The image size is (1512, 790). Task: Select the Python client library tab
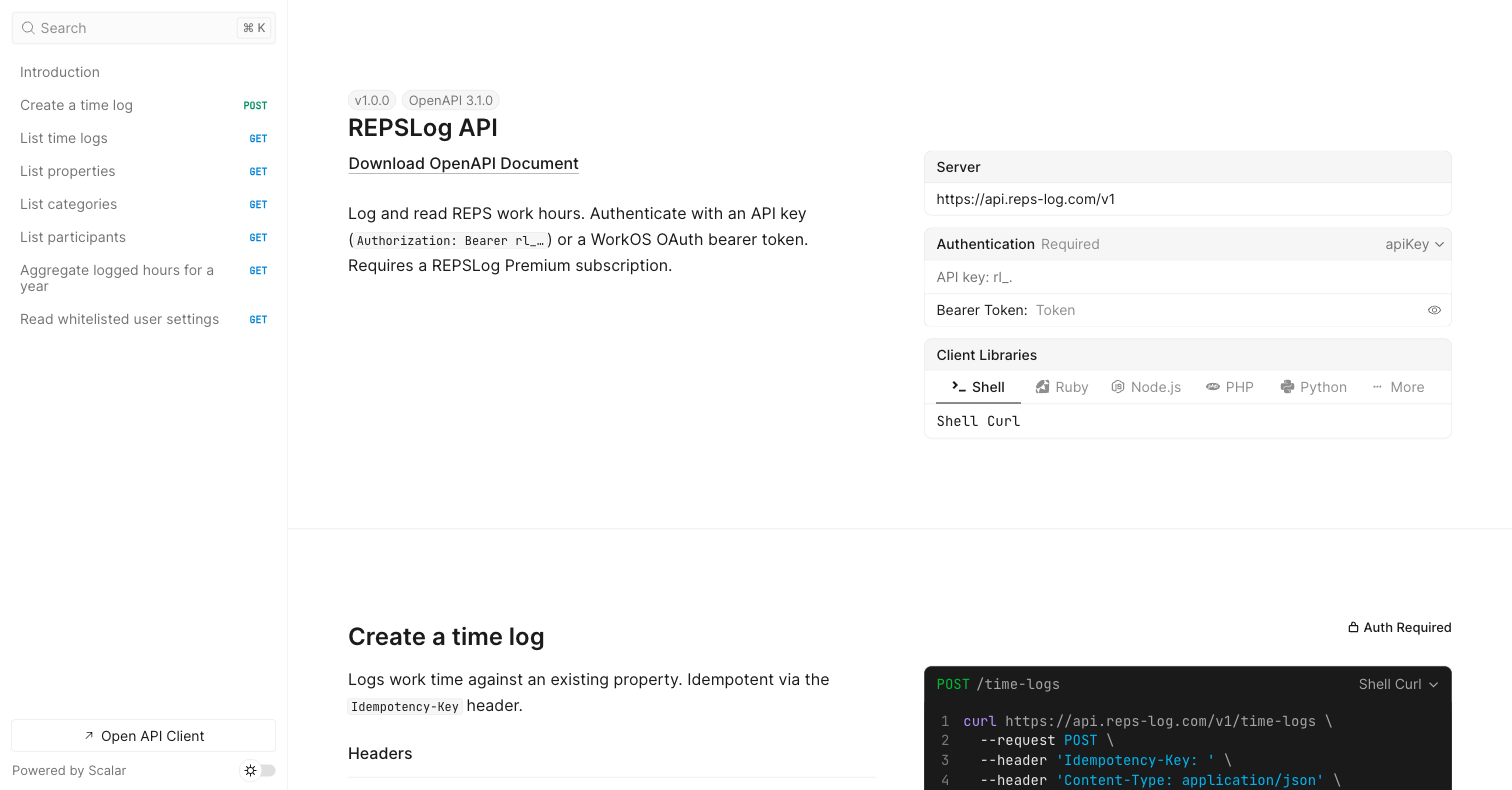pyautogui.click(x=1314, y=387)
